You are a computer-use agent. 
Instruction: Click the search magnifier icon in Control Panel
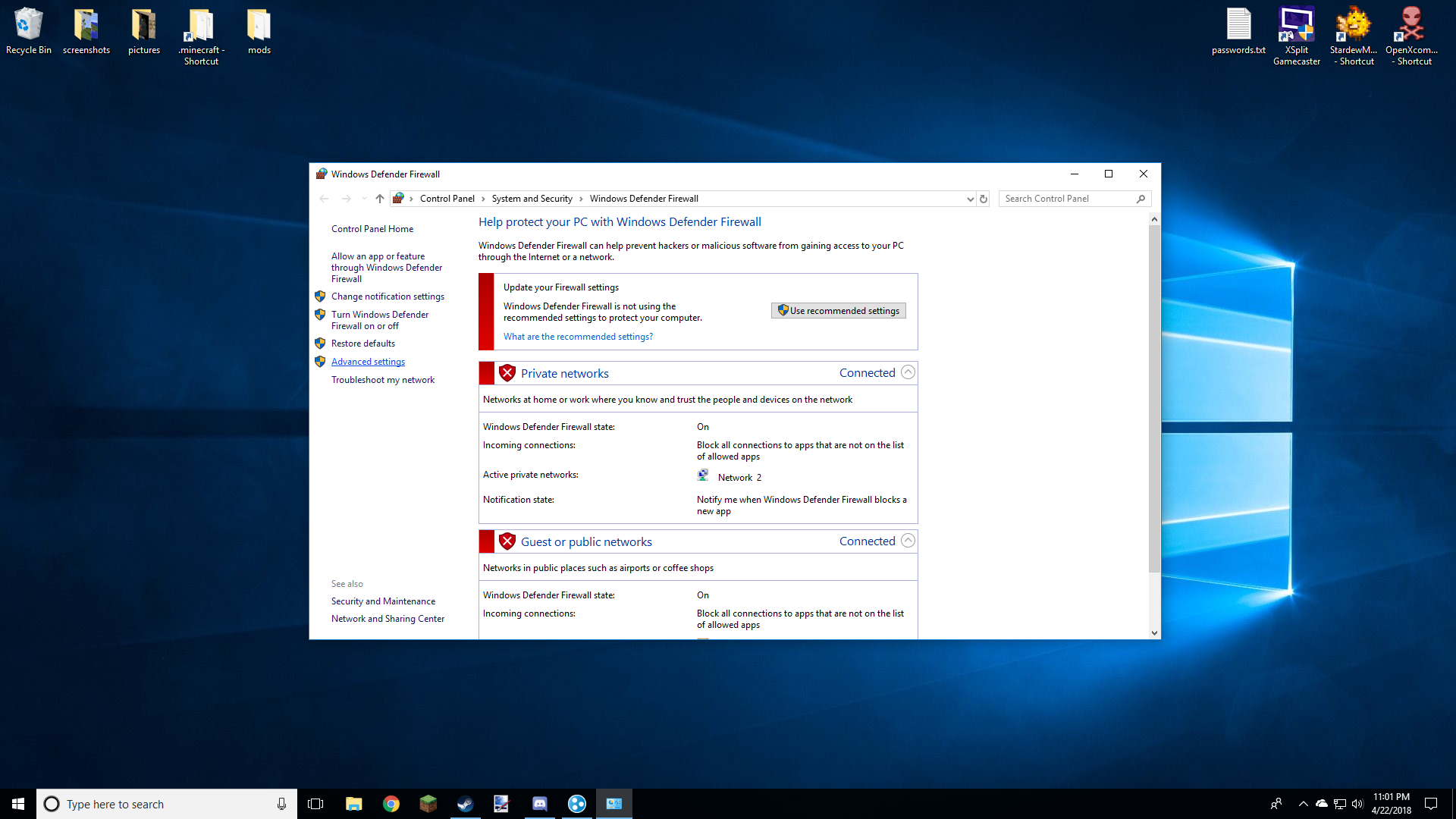click(x=1141, y=199)
